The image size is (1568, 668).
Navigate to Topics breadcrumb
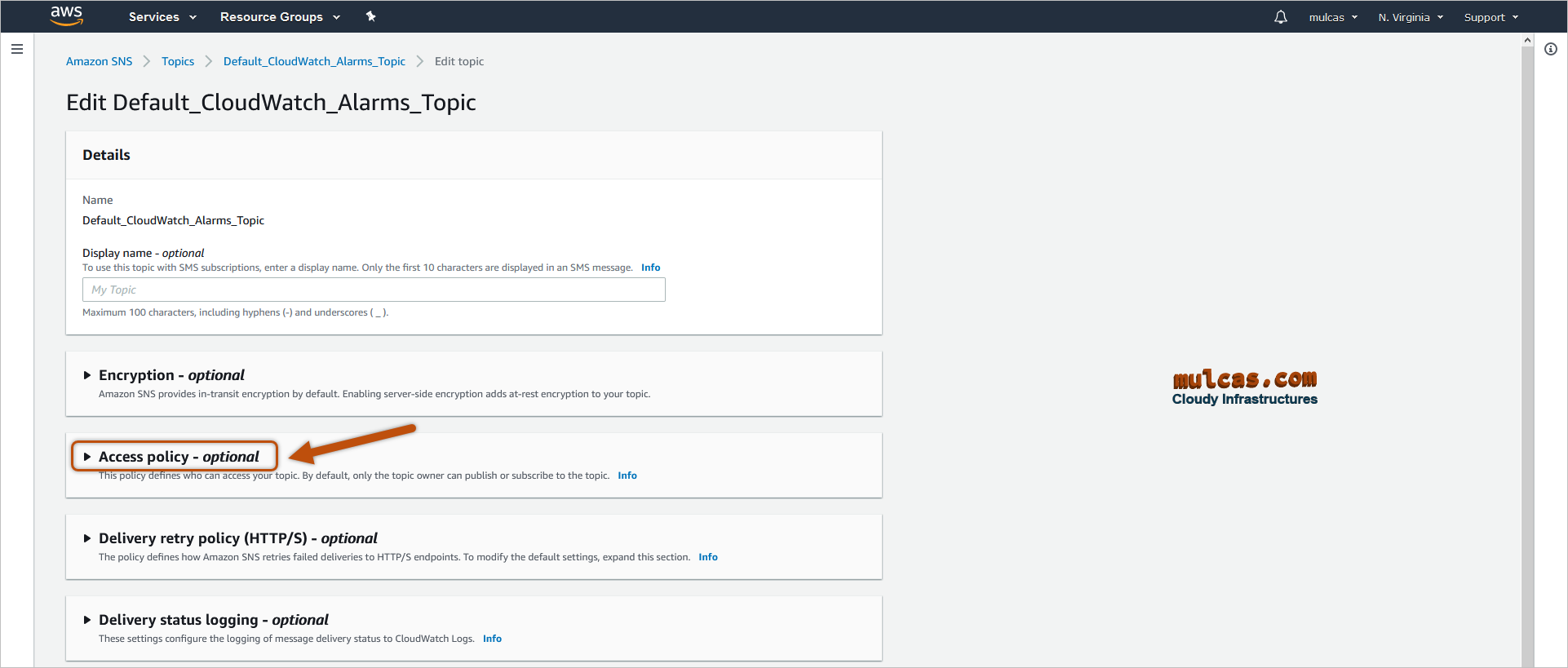(178, 61)
